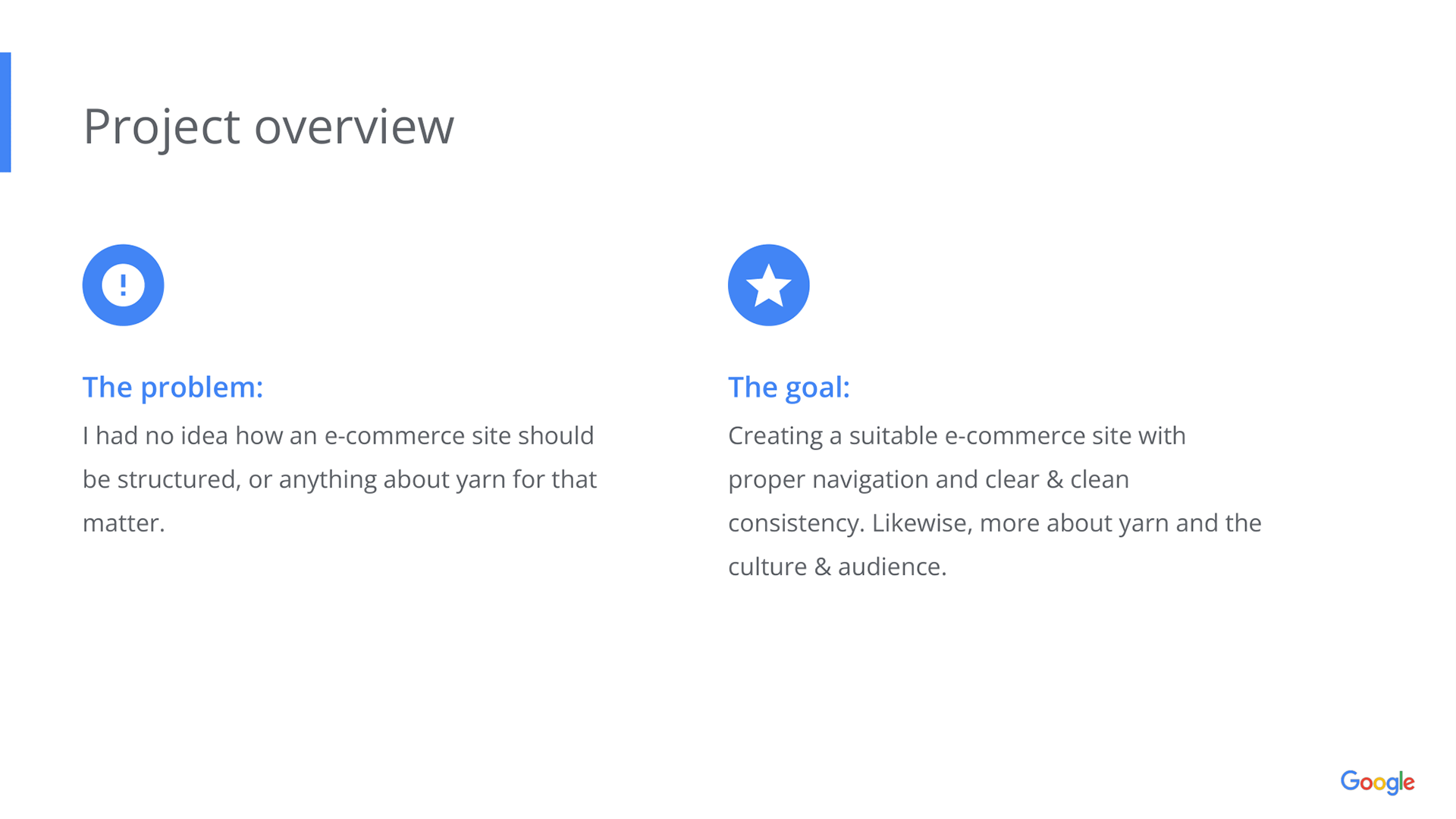Select the Project overview title
This screenshot has width=1456, height=819.
coord(268,126)
